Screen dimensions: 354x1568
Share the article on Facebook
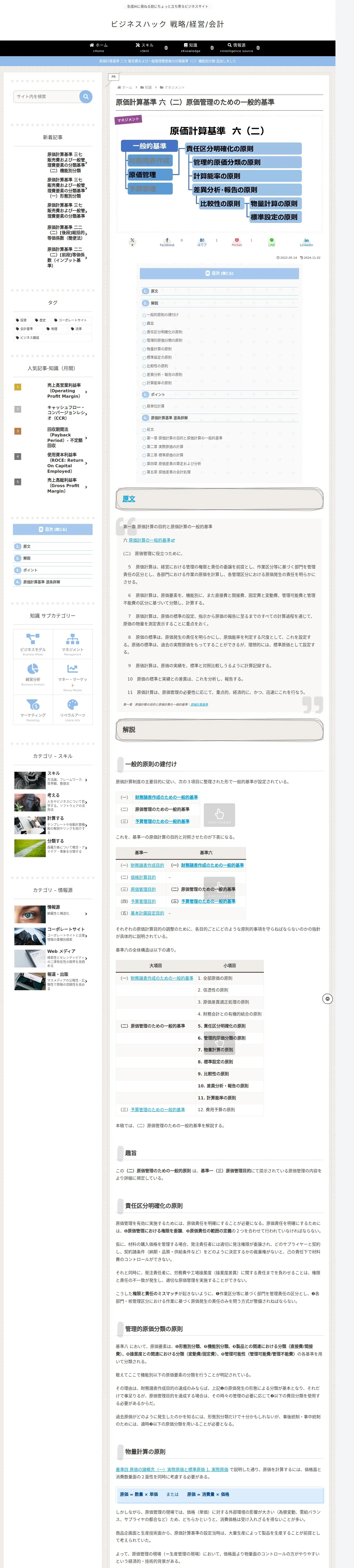[x=167, y=242]
